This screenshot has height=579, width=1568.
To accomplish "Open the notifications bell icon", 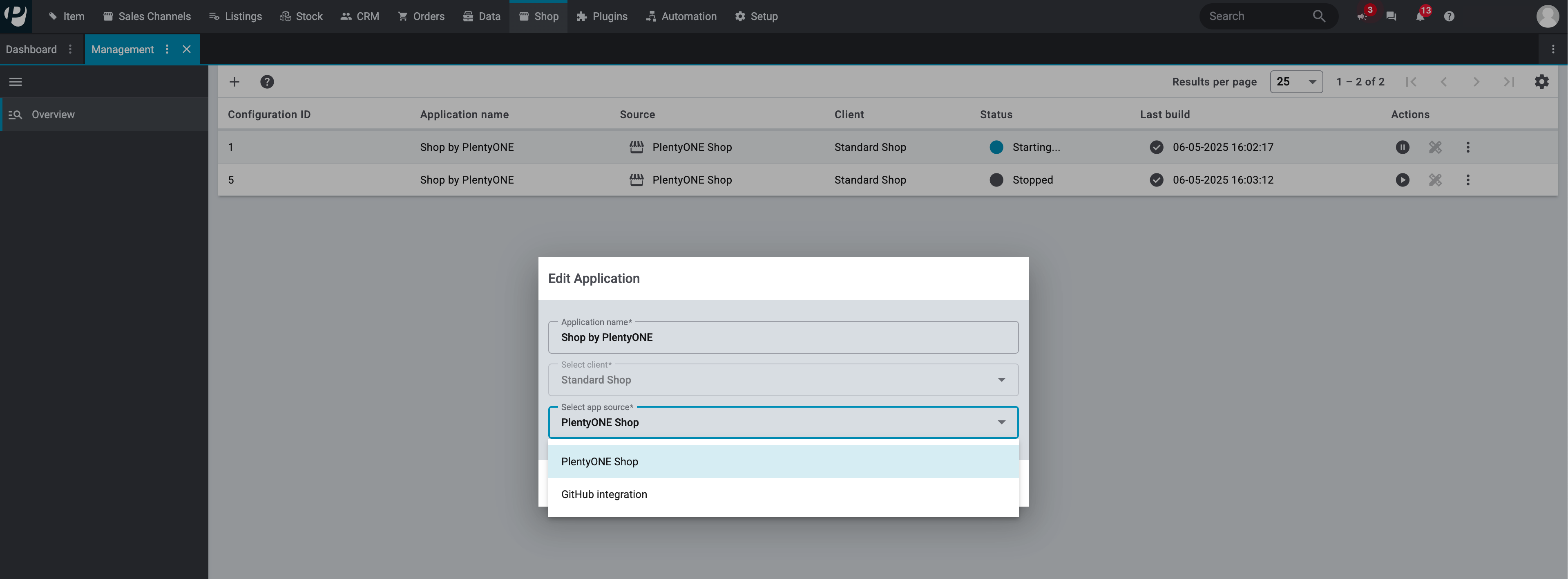I will click(x=1420, y=16).
